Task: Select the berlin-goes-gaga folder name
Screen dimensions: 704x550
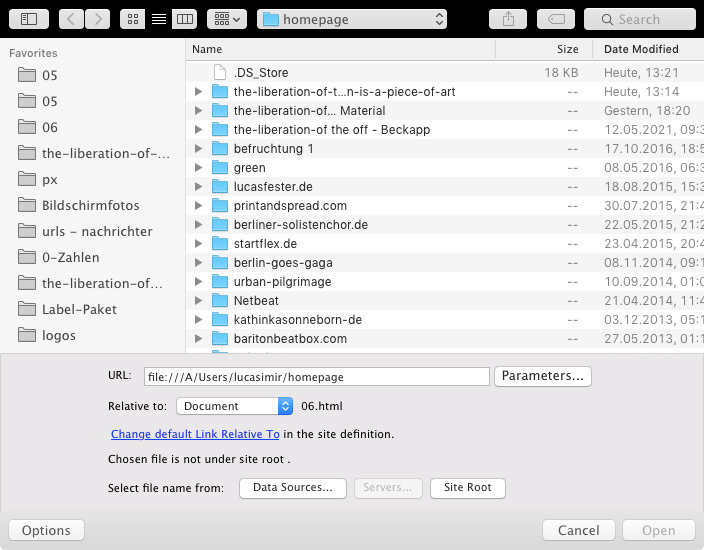Action: (x=283, y=263)
